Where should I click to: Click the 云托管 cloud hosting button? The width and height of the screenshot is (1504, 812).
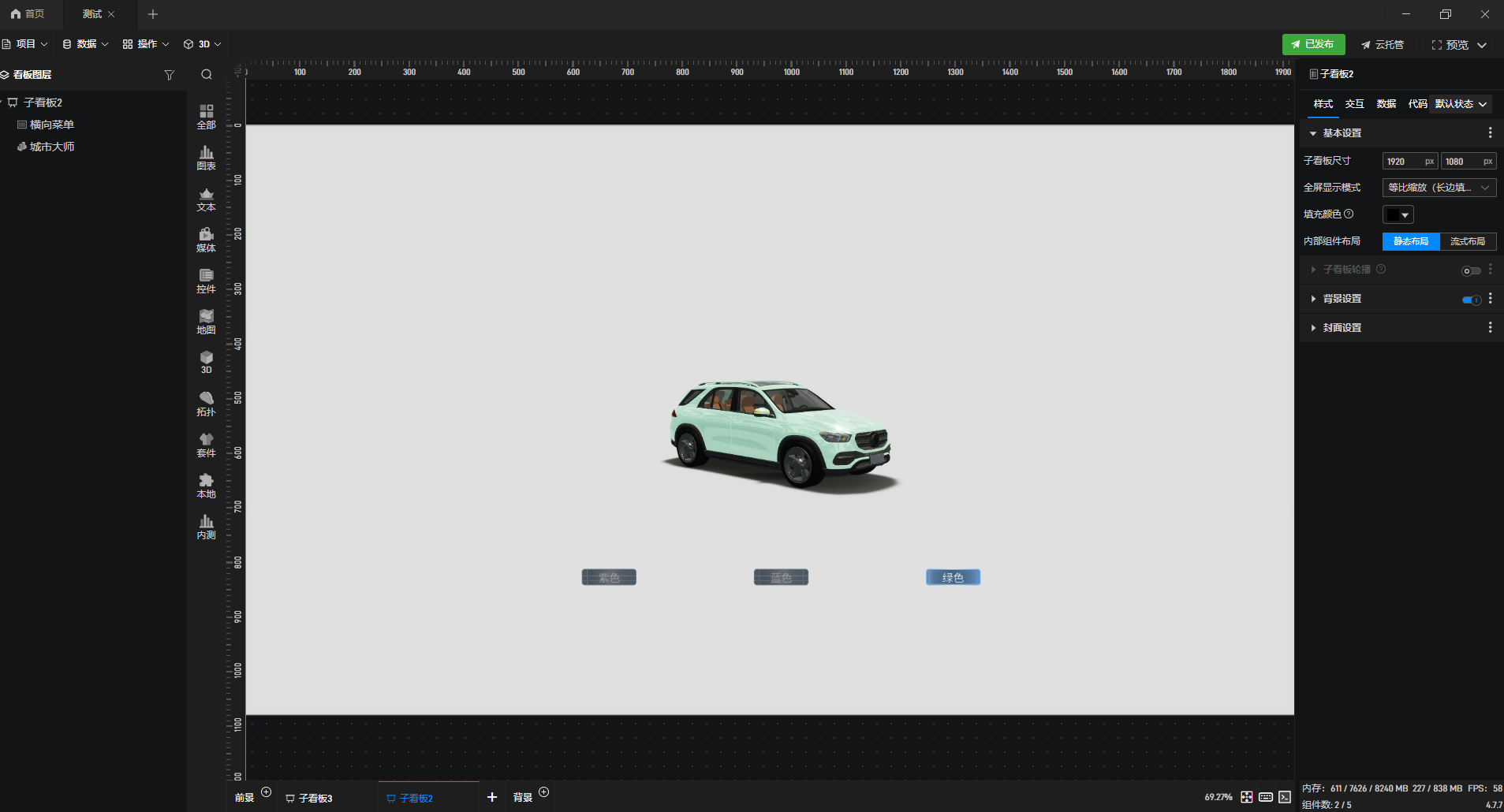coord(1383,45)
